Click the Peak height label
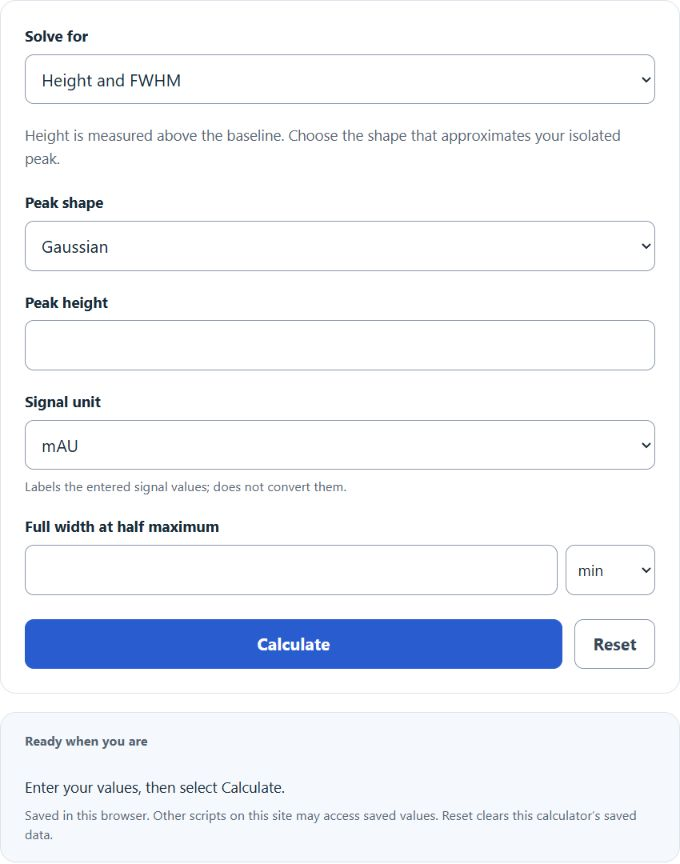680x864 pixels. coord(66,303)
